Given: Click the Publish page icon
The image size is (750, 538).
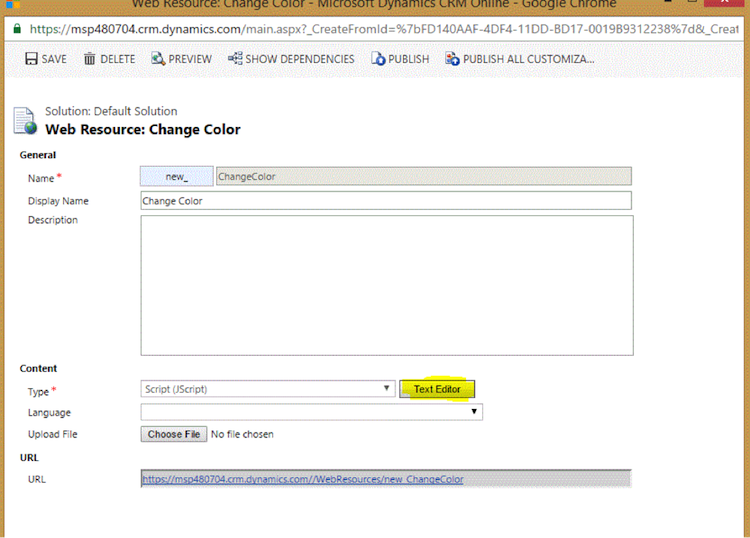Looking at the screenshot, I should 378,59.
